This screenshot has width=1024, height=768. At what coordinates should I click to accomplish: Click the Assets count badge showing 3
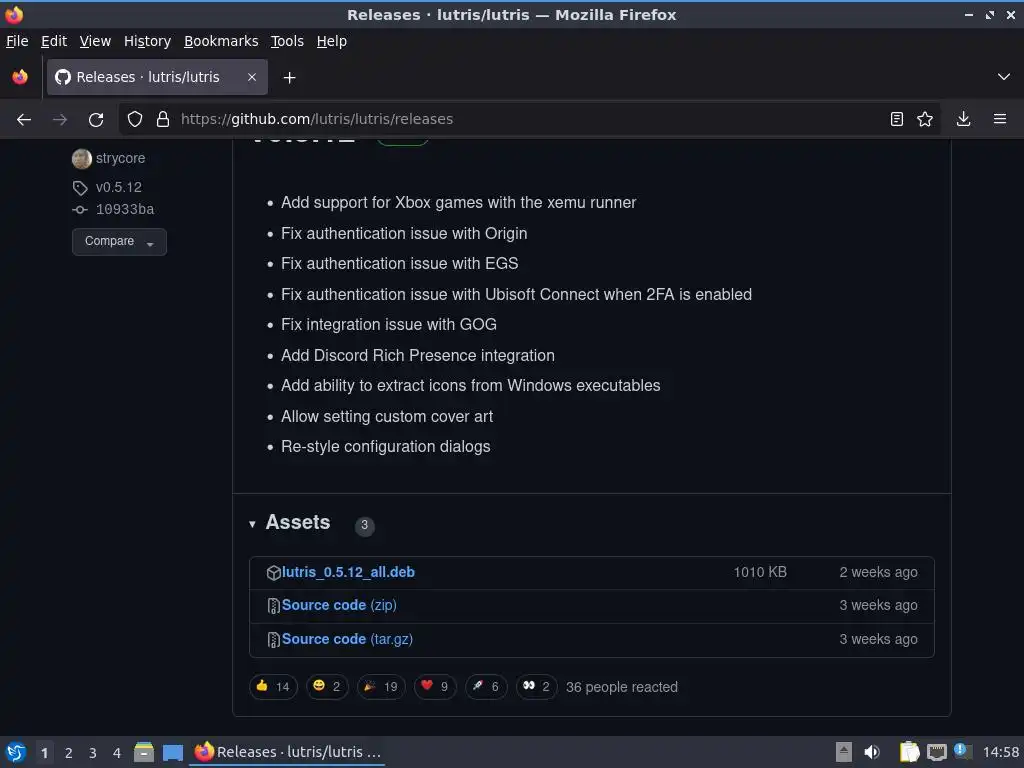[x=364, y=525]
